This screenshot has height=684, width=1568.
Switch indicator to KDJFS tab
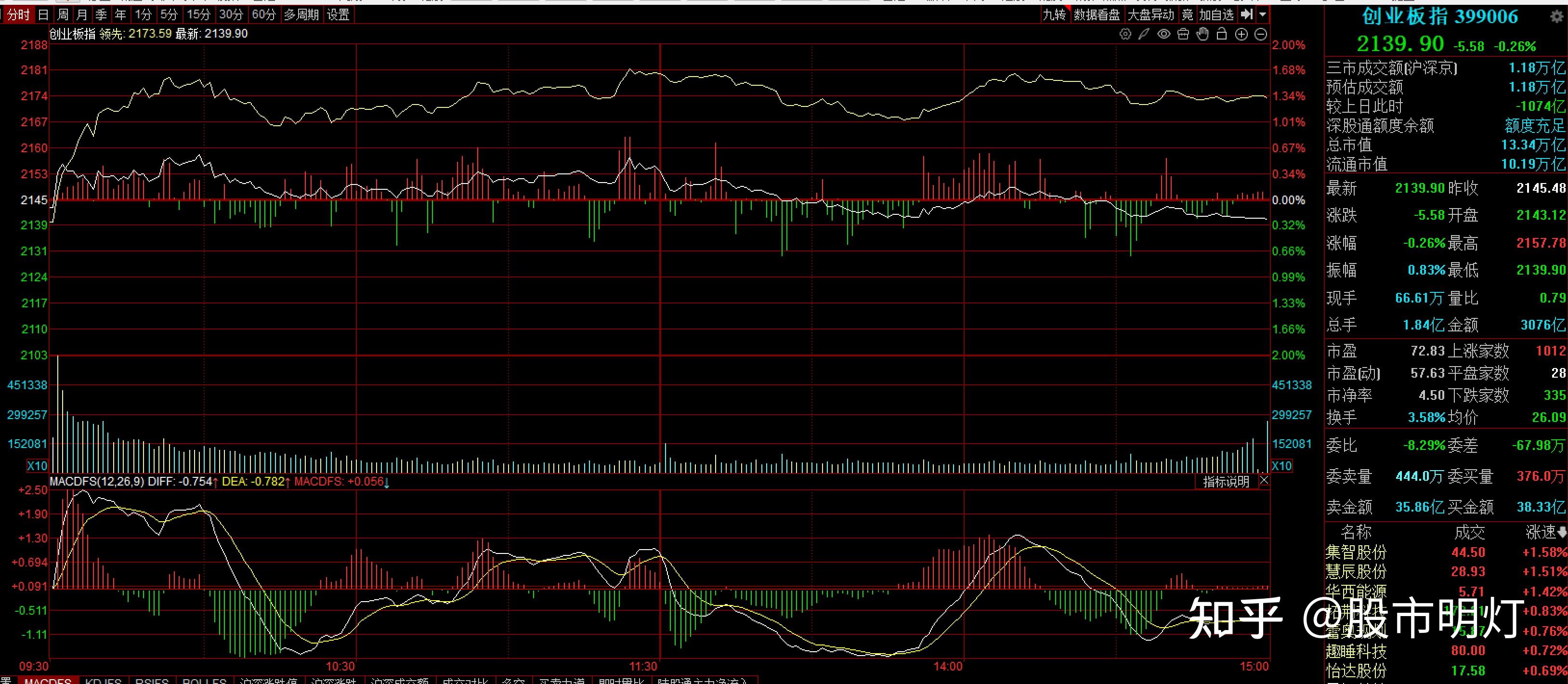(103, 680)
